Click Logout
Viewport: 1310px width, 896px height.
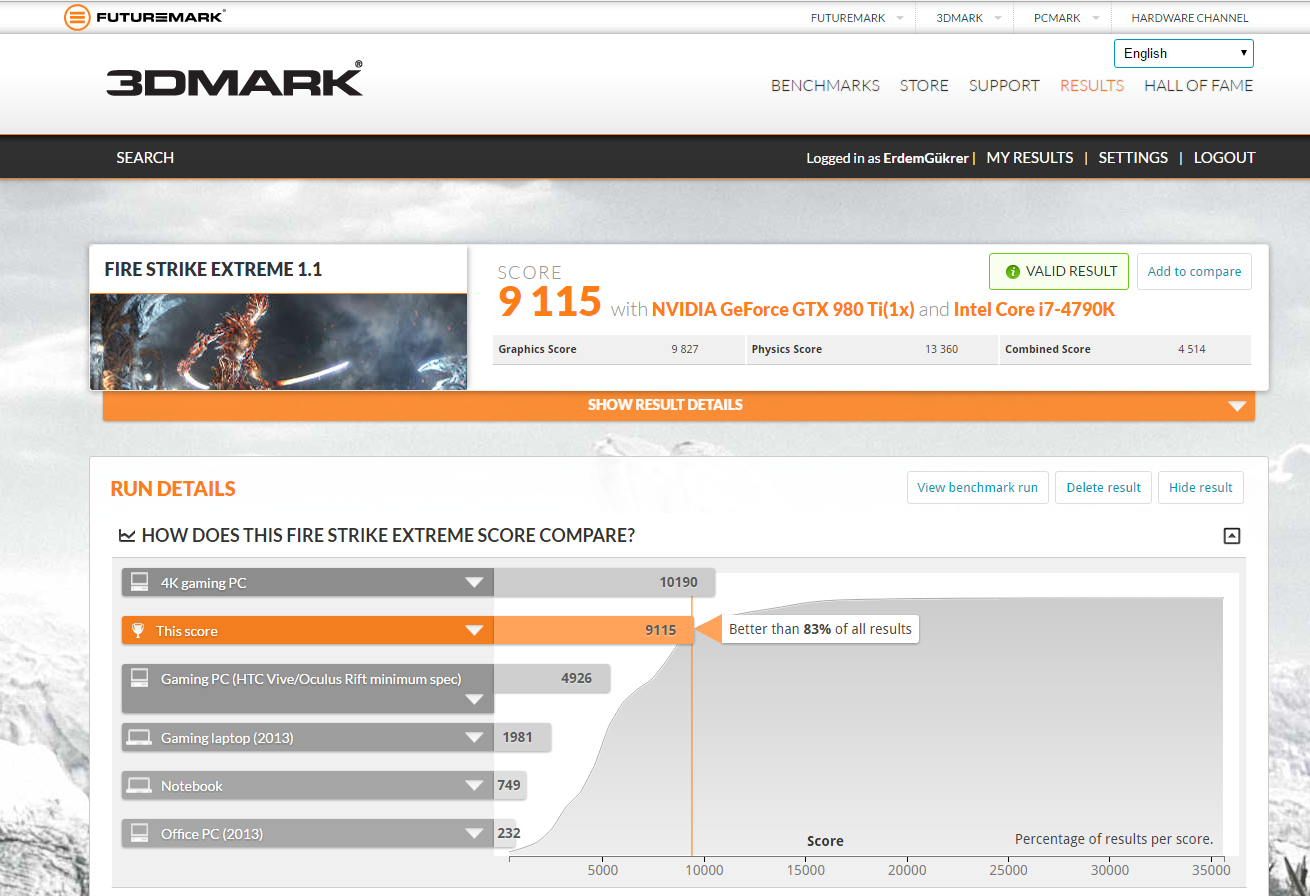point(1224,158)
